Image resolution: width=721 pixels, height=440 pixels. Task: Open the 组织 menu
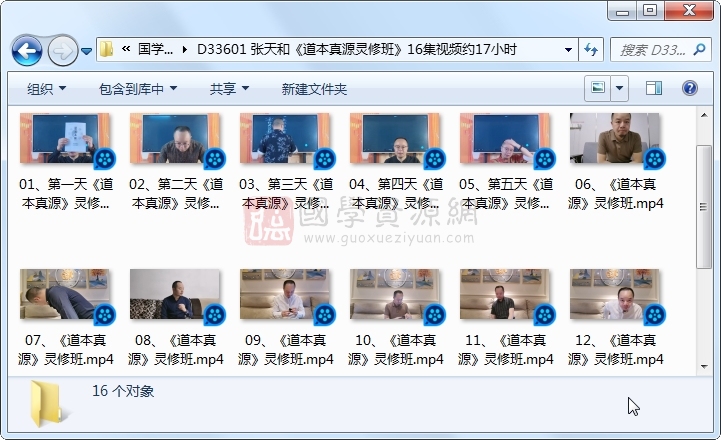pos(46,89)
